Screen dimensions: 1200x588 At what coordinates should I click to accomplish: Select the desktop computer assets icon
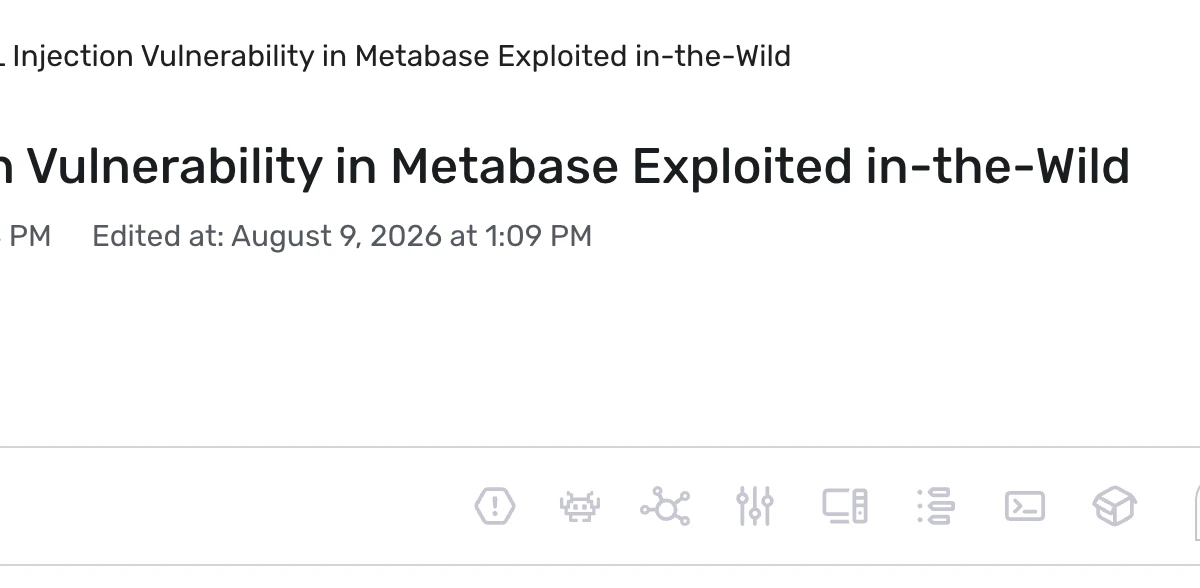click(845, 507)
